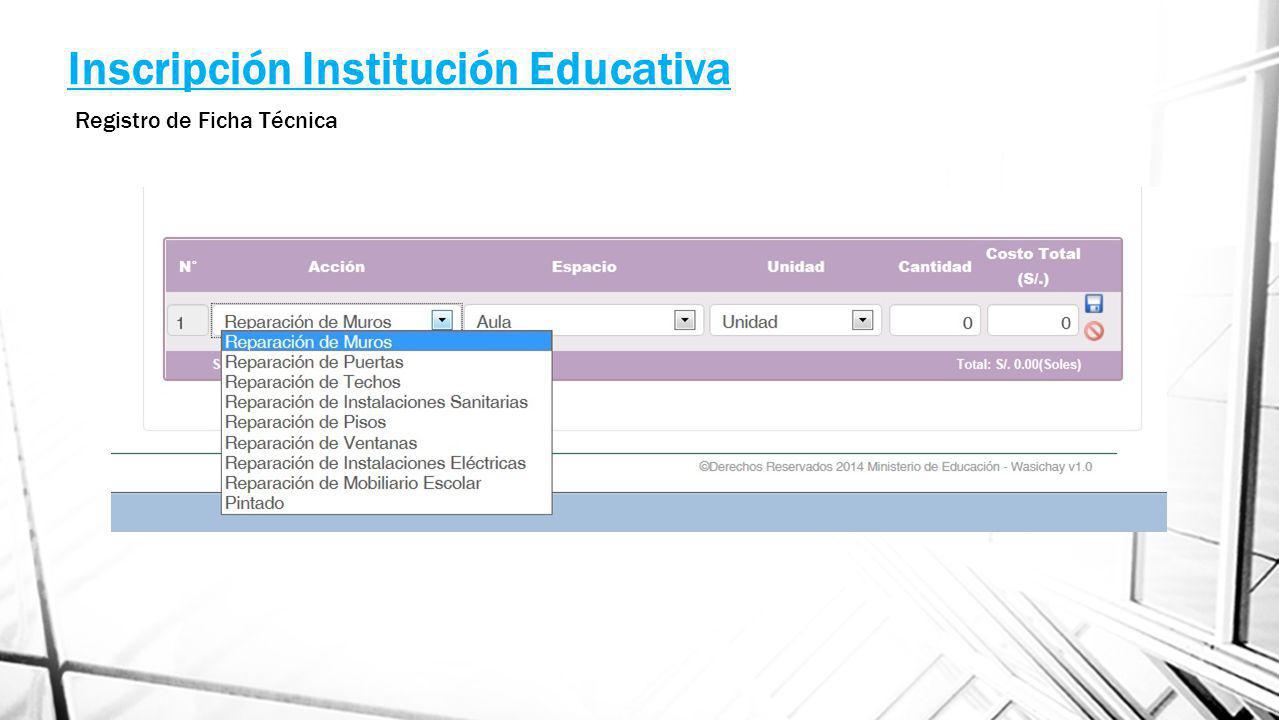Choose Reparación de Pisos entry
Image resolution: width=1279 pixels, height=720 pixels.
tap(387, 422)
